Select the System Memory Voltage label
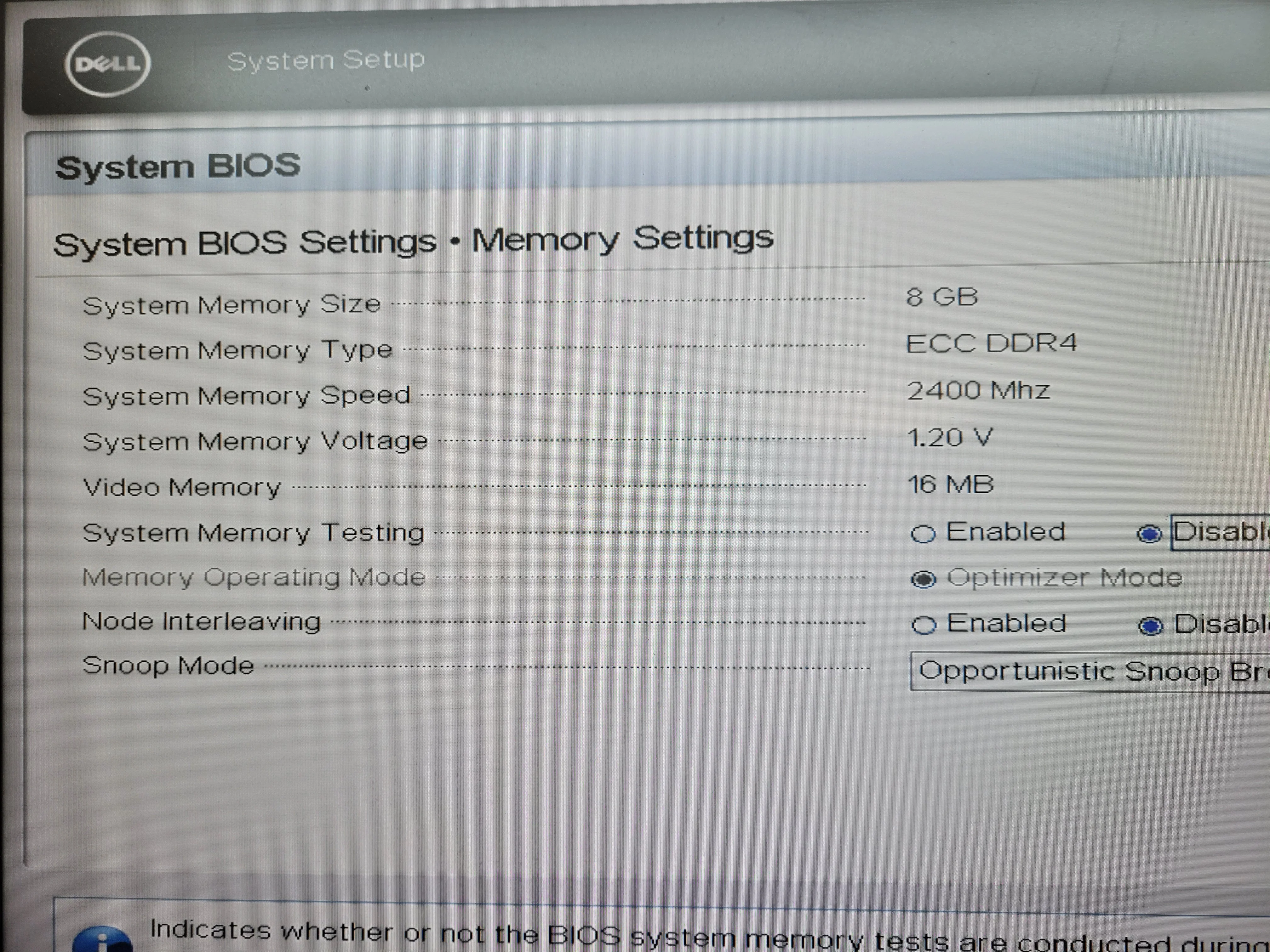Screen dimensions: 1270x952 [x=255, y=441]
